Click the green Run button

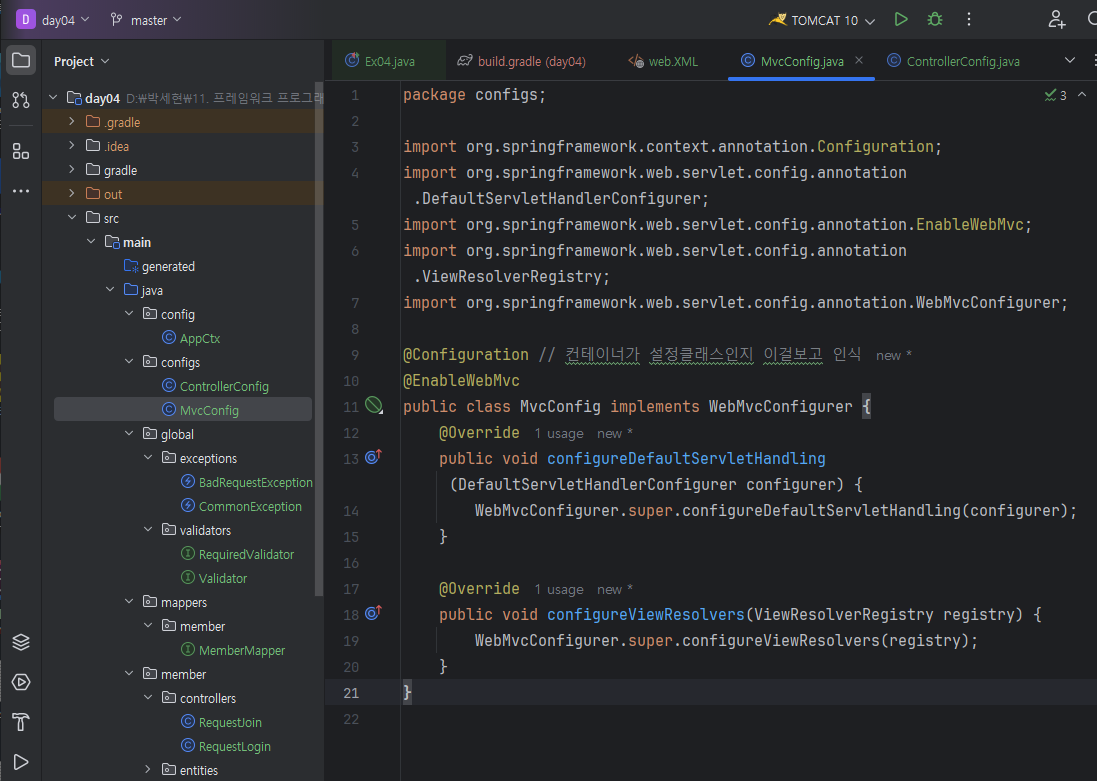(901, 19)
